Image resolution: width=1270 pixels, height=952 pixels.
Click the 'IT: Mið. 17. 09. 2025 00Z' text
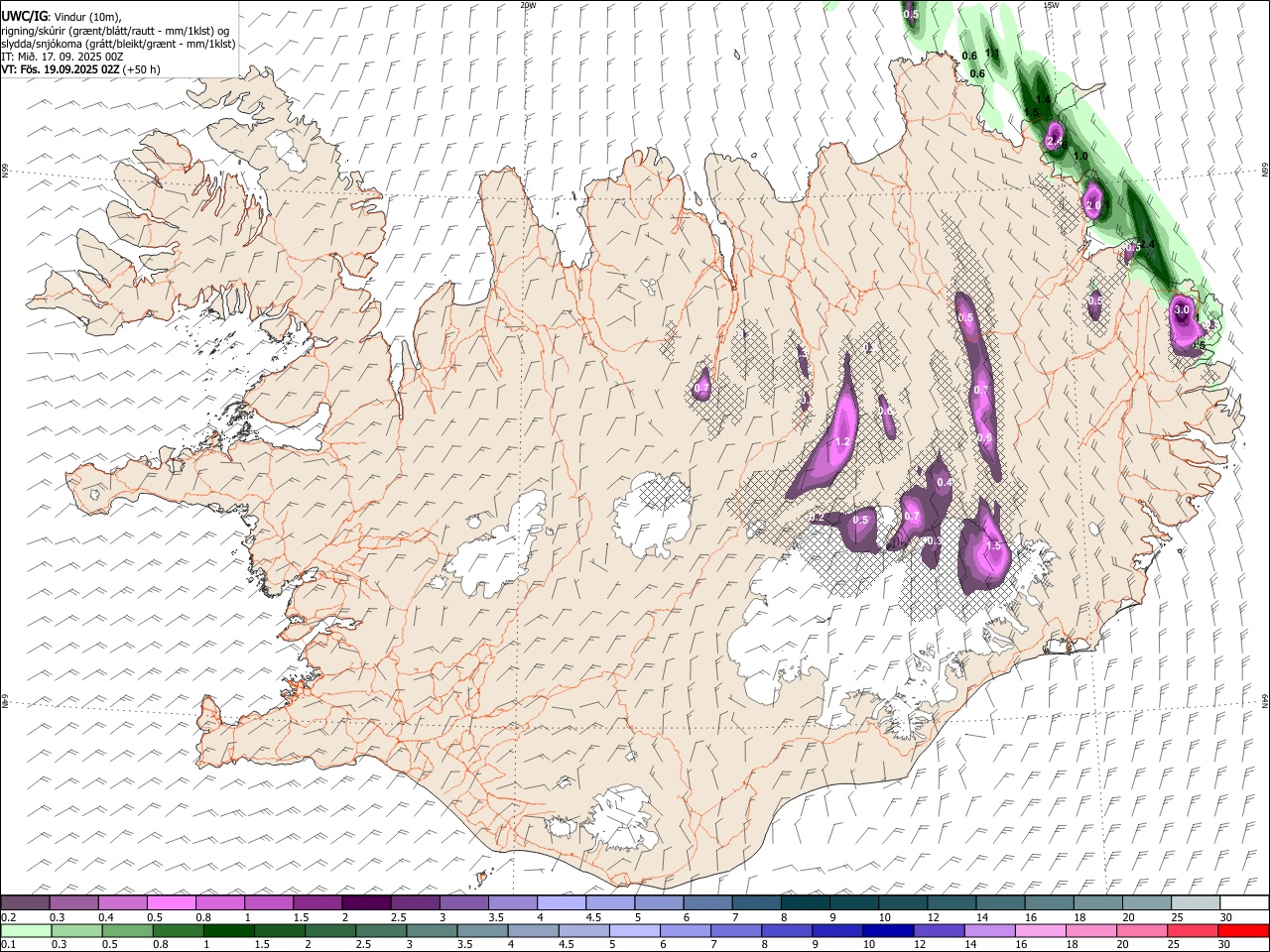(x=63, y=57)
